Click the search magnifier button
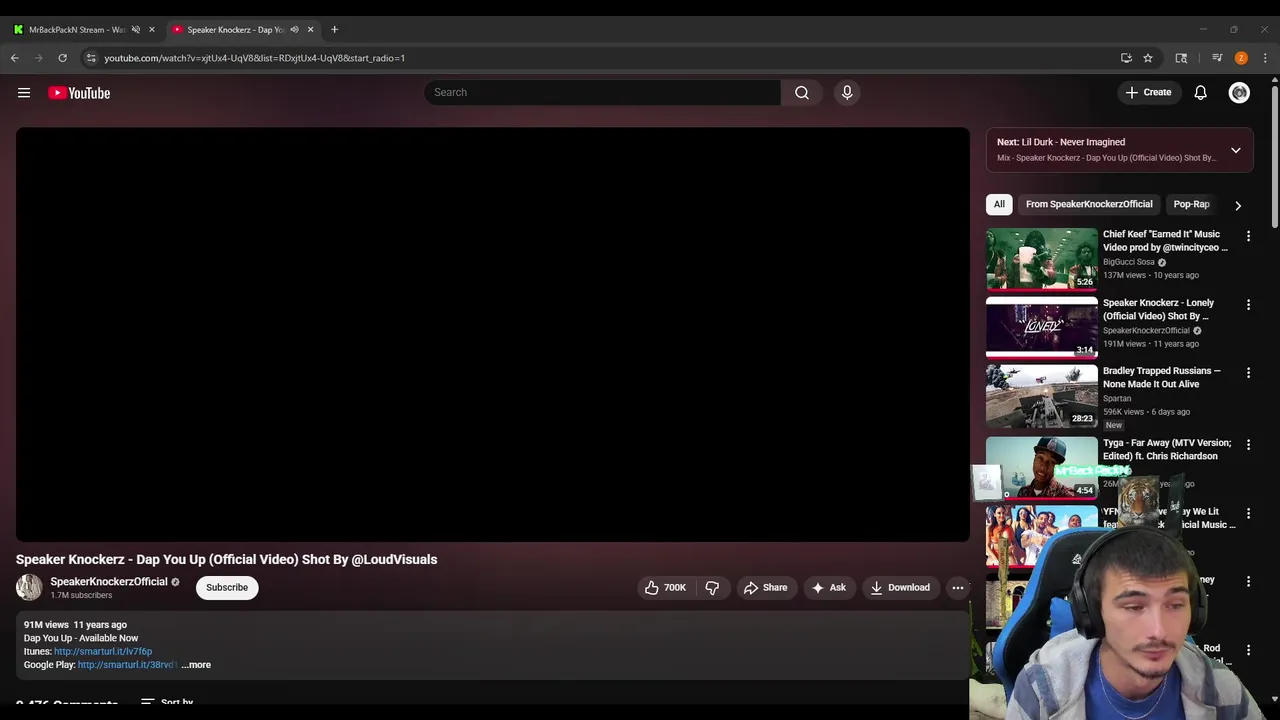Viewport: 1280px width, 720px height. point(801,92)
